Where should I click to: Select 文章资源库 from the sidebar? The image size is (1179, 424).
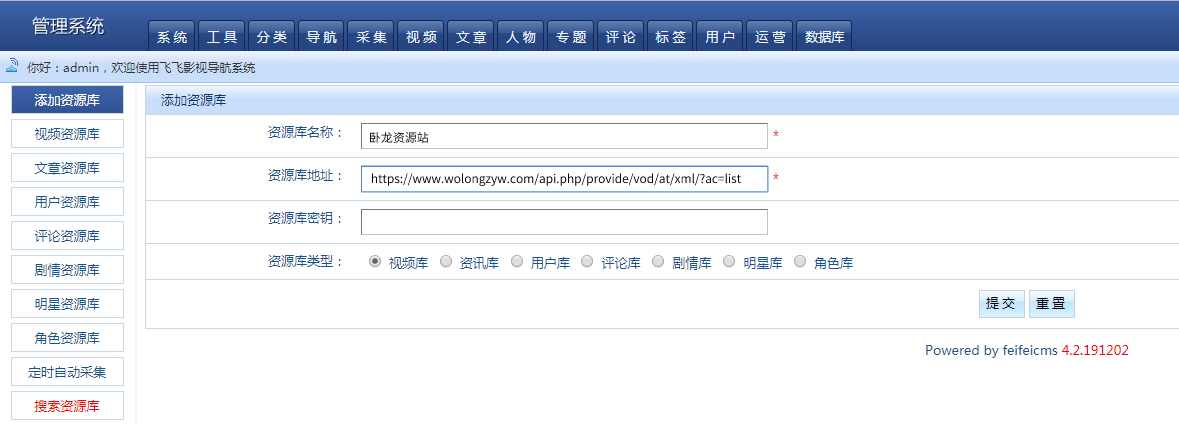[67, 168]
